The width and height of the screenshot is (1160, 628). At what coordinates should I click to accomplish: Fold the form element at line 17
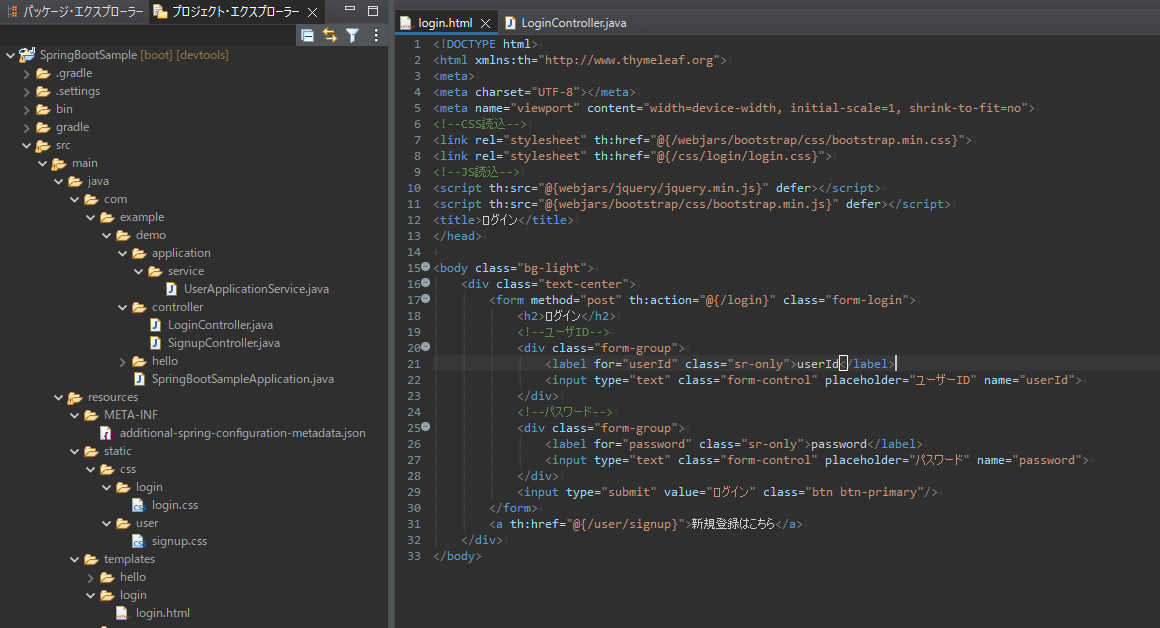pos(425,300)
